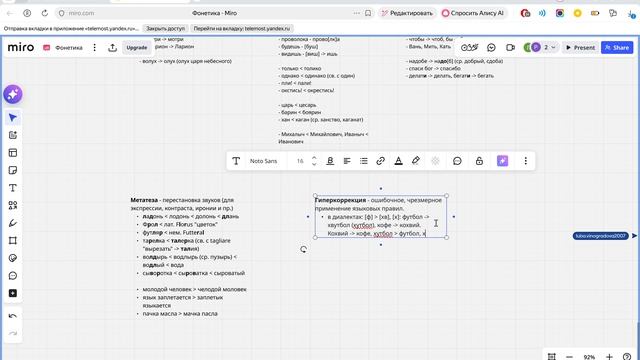Open text highlight color picker
This screenshot has height=360, width=640.
pos(416,161)
